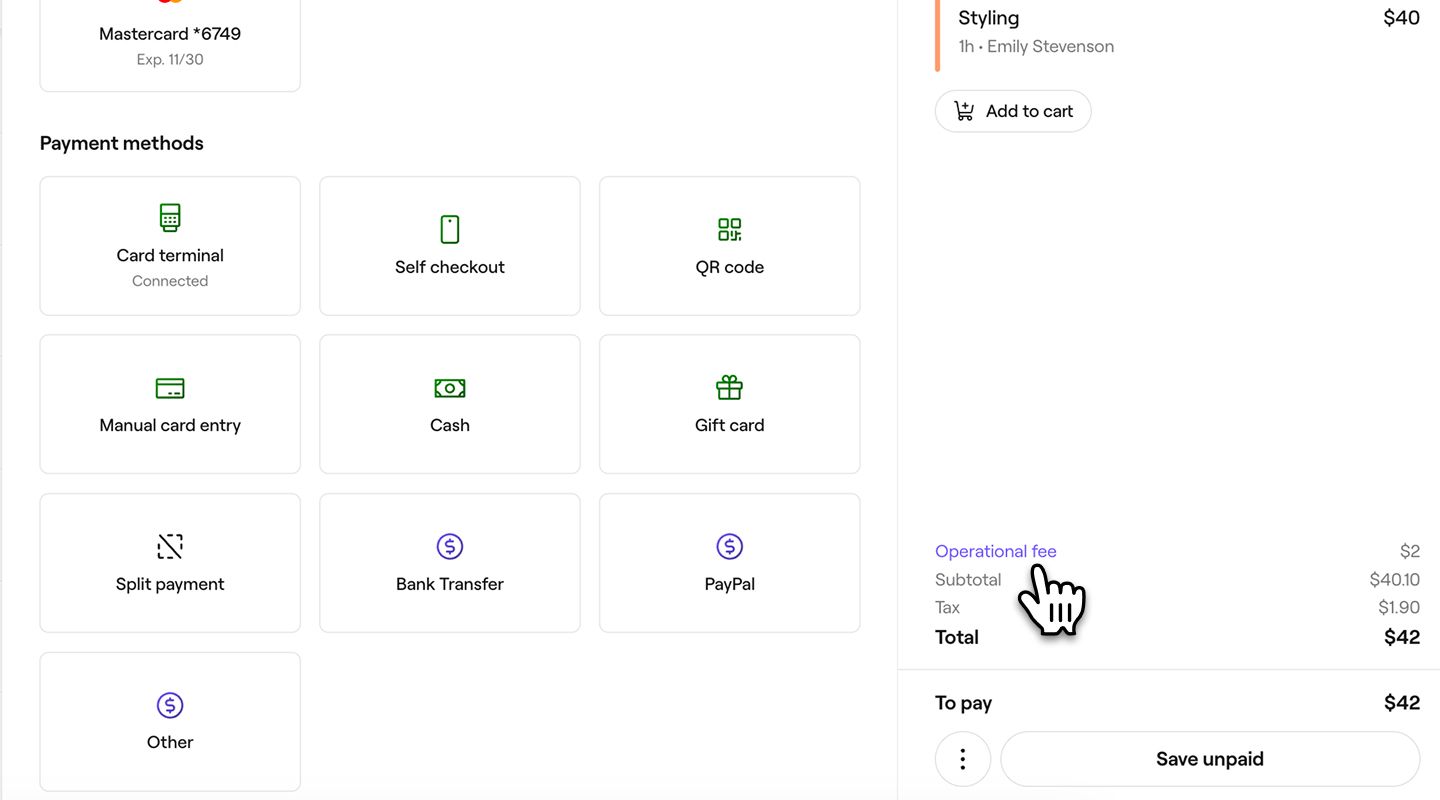Open the three-dot more options menu
Image resolution: width=1440 pixels, height=800 pixels.
point(963,759)
